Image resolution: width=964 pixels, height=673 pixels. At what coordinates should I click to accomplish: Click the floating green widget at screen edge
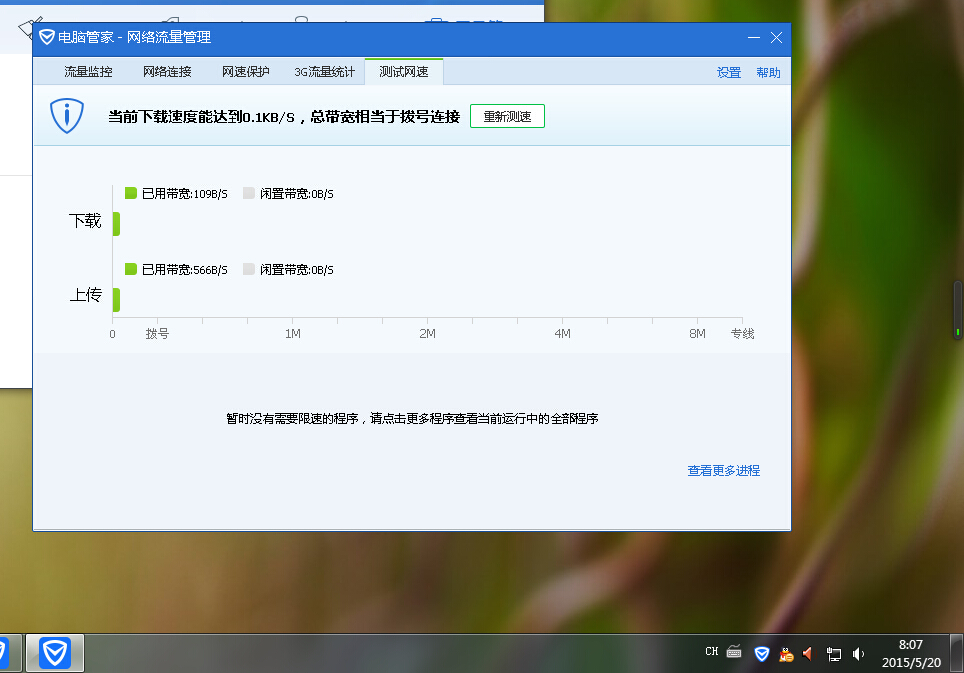pyautogui.click(x=958, y=310)
